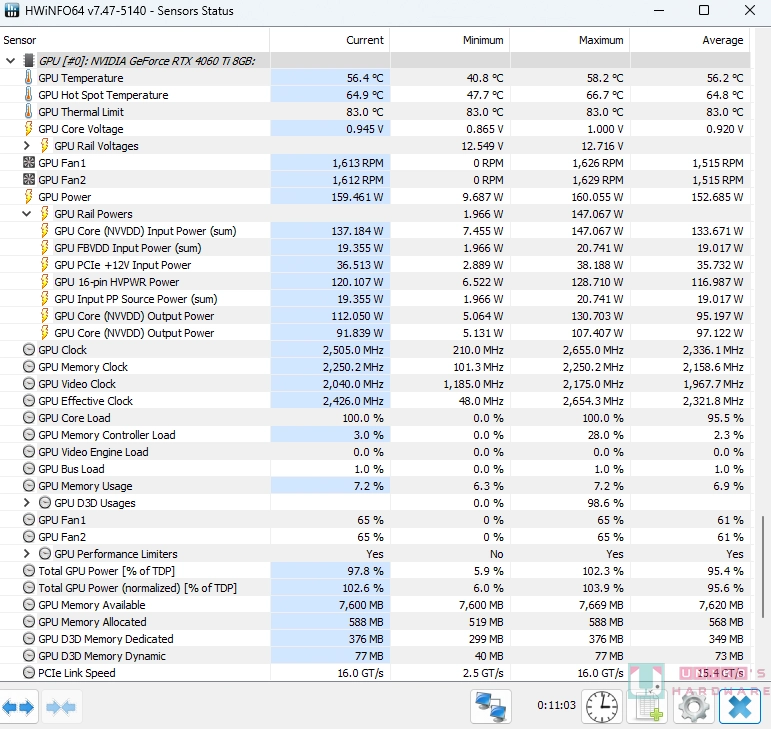Image resolution: width=771 pixels, height=729 pixels.
Task: Click thermometer icon beside GPU Temperature
Action: tap(29, 78)
